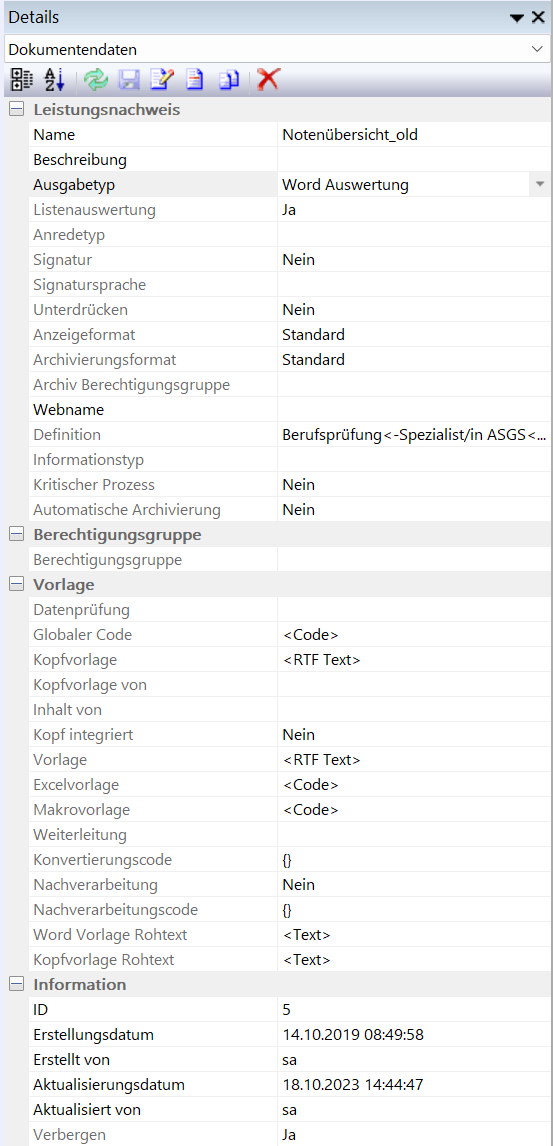Screen dimensions: 553x1146
Task: Open the Ausgabetyp dropdown arrow
Action: [x=539, y=184]
